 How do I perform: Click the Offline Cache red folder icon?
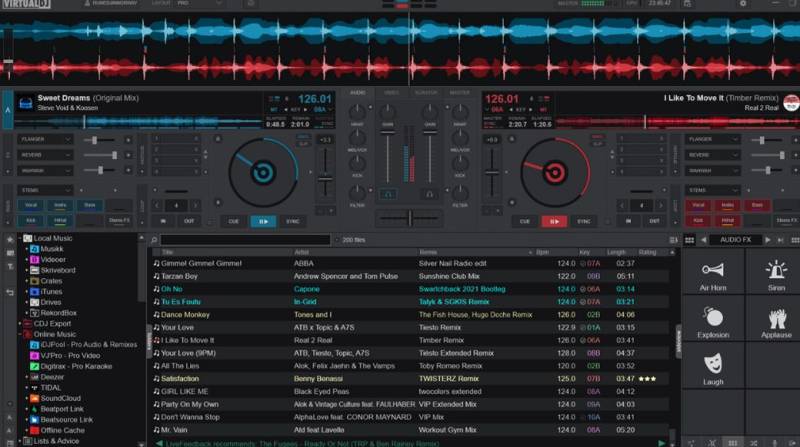point(35,430)
